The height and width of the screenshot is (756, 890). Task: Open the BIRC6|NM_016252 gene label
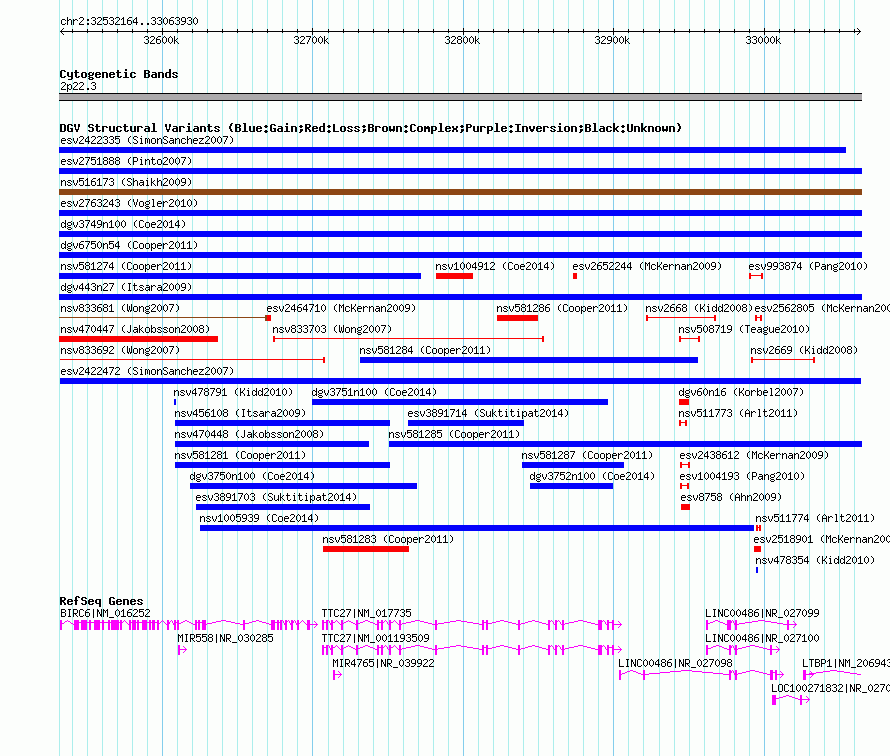coord(105,613)
